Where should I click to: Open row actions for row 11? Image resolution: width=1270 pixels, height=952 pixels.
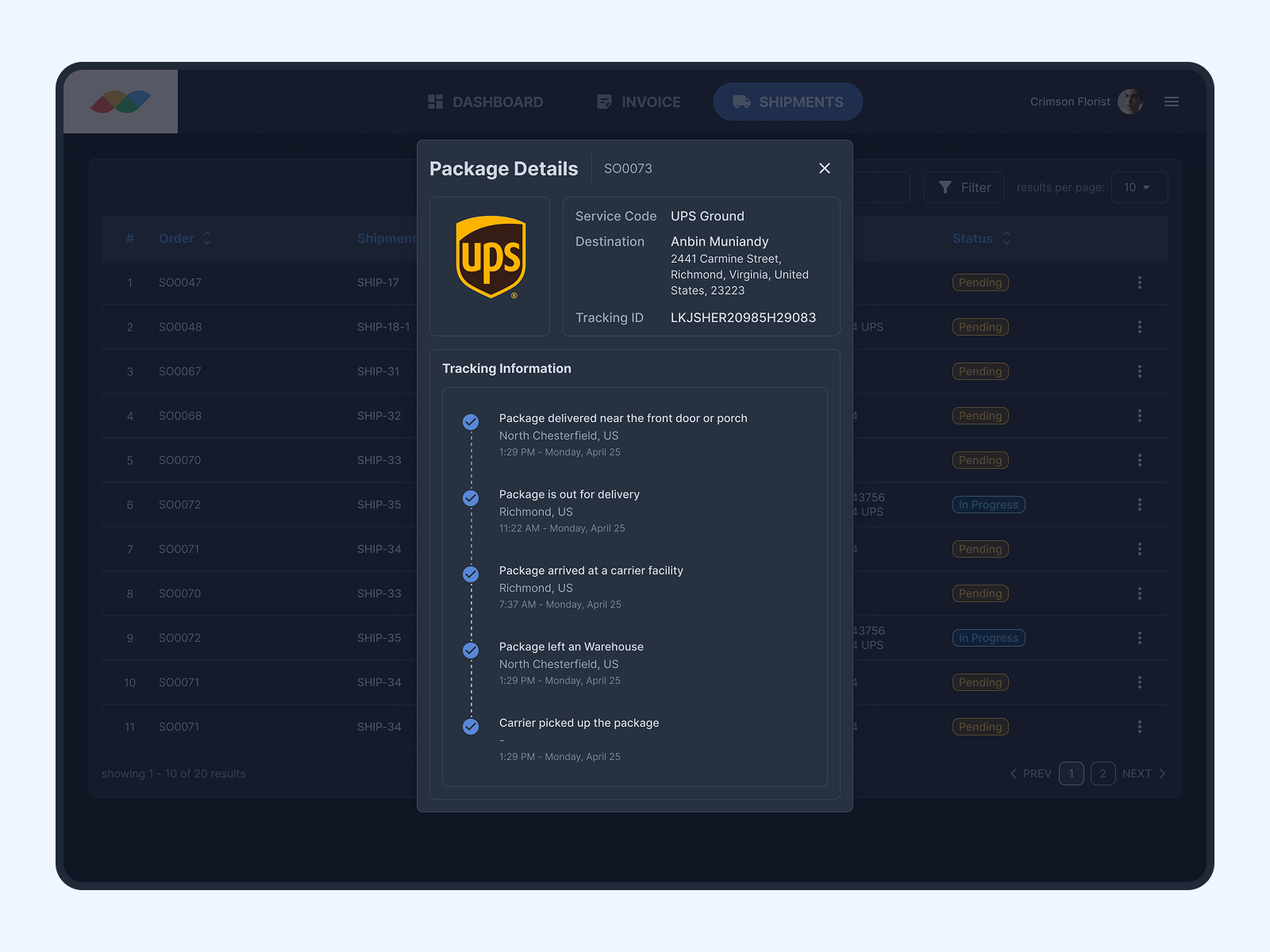1140,727
